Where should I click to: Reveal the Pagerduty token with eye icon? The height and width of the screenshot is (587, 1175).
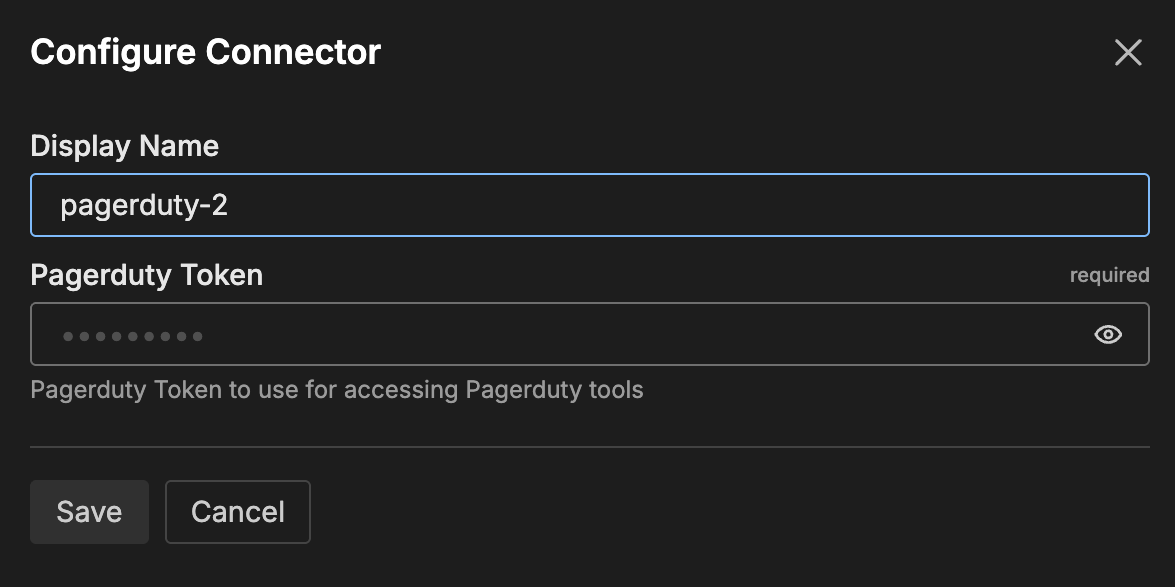[x=1108, y=335]
